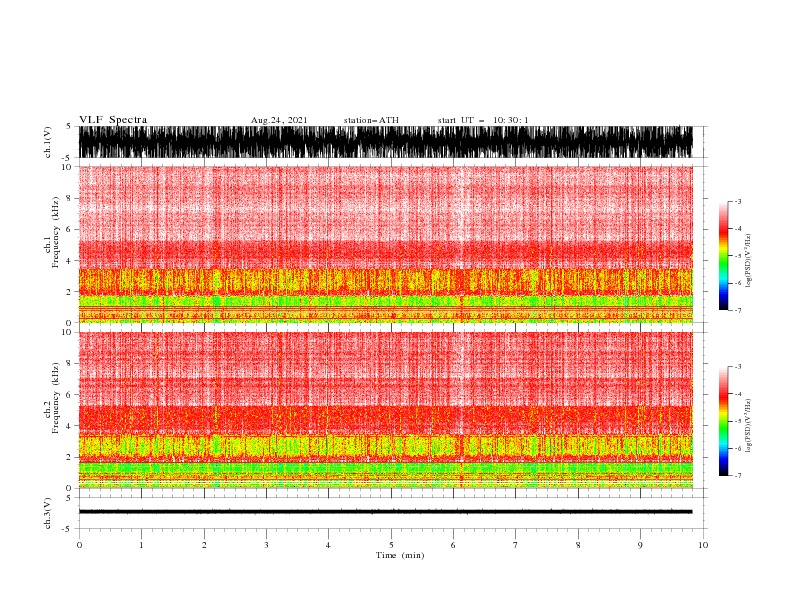
Task: Click the ch.2 spectrogram panel
Action: (385, 410)
